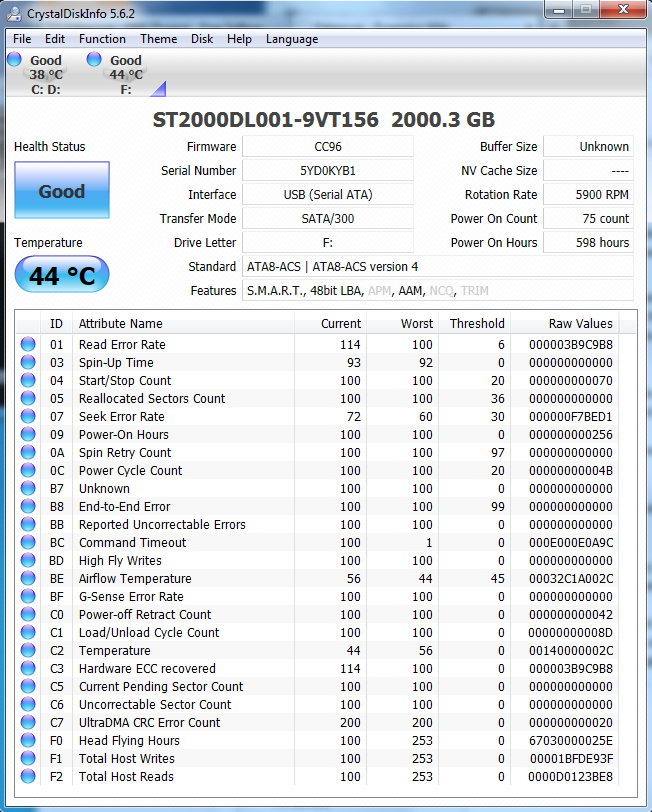652x812 pixels.
Task: Click status orb for Spin Retry Count
Action: (x=28, y=452)
